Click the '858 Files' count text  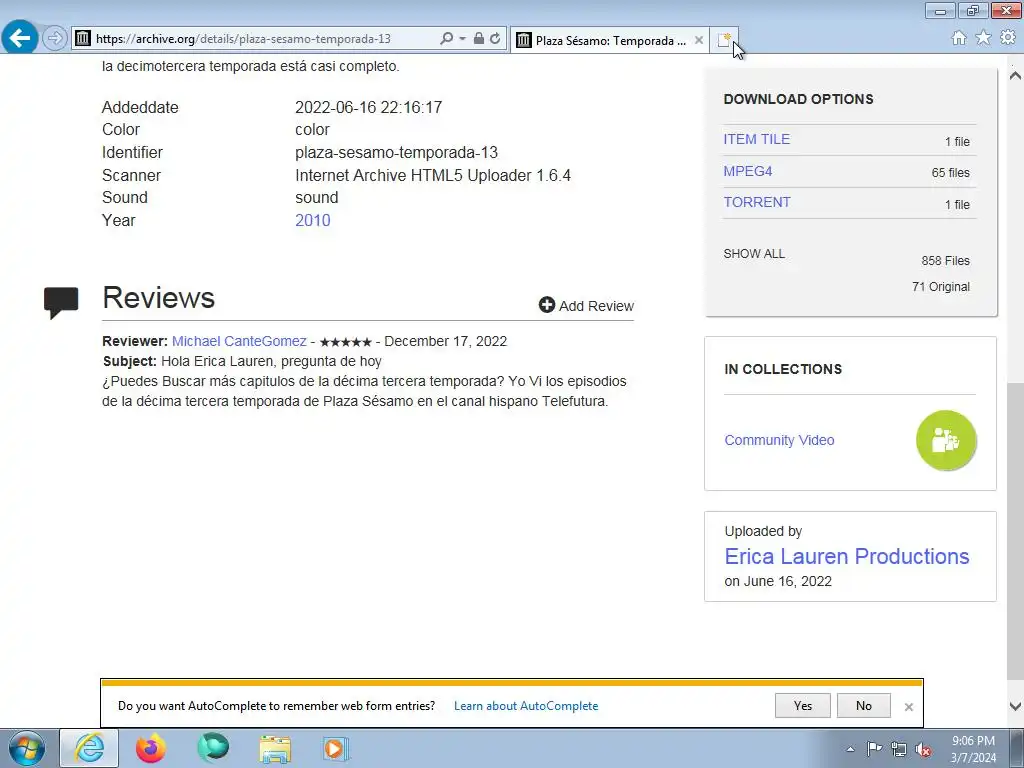point(946,261)
